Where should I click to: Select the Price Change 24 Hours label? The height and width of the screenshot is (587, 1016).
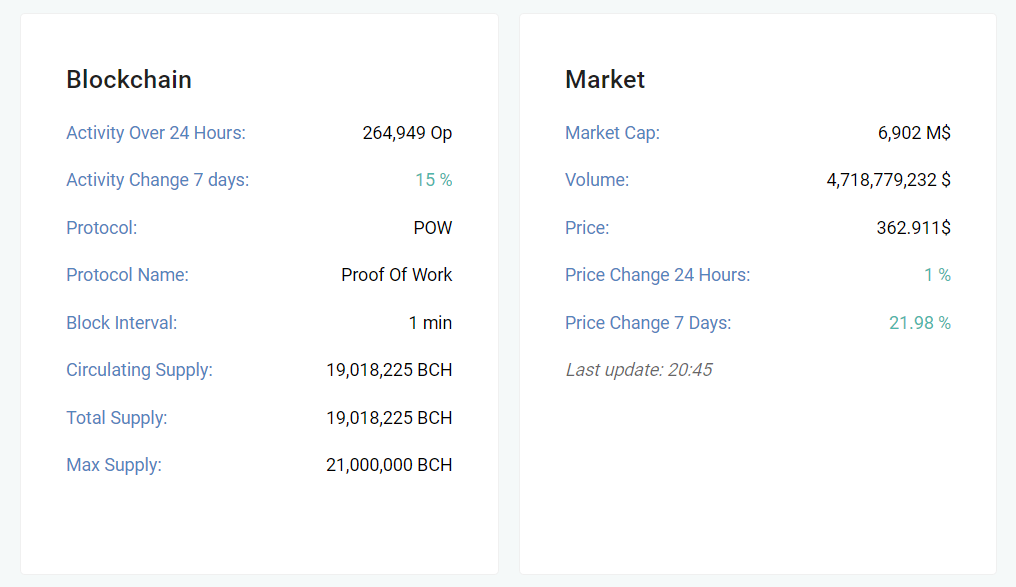(x=658, y=275)
